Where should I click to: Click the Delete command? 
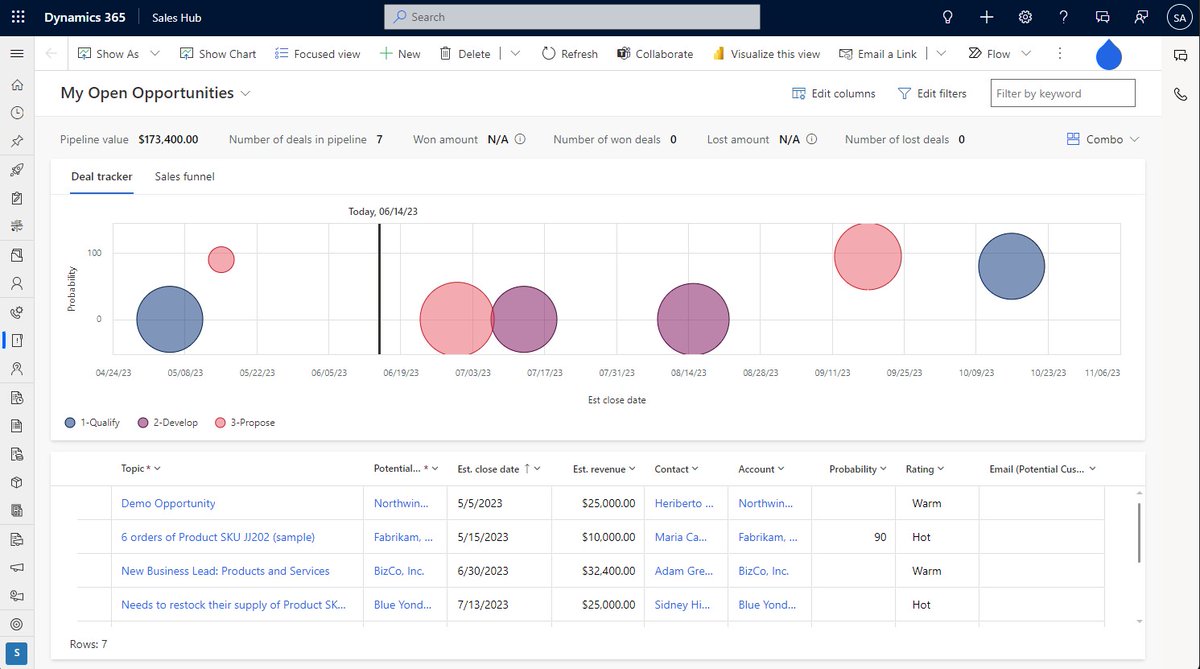[x=465, y=54]
